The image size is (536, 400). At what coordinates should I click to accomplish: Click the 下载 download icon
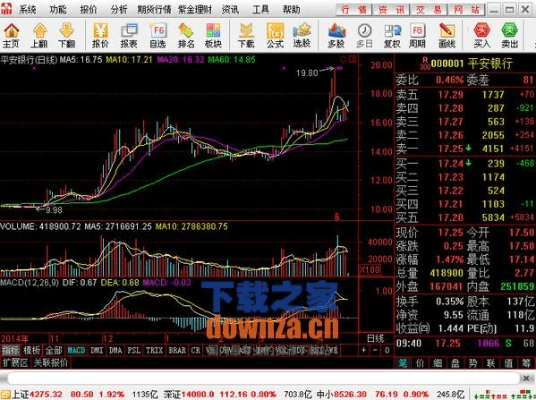pos(246,36)
